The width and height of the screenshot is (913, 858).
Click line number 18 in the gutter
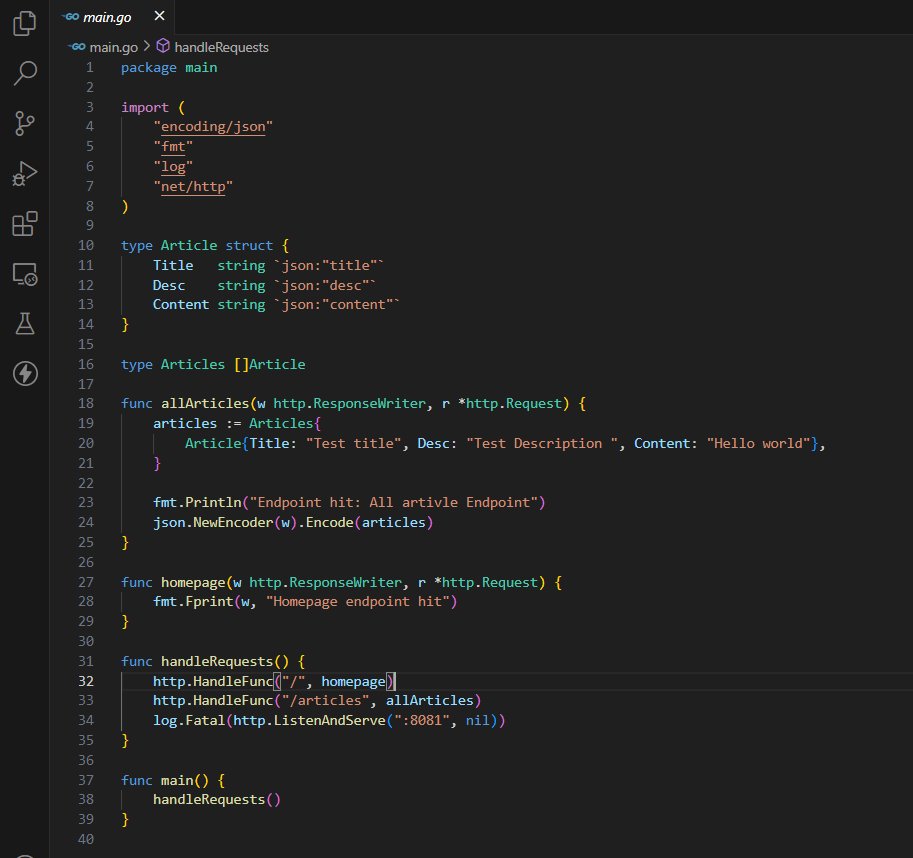pyautogui.click(x=86, y=403)
